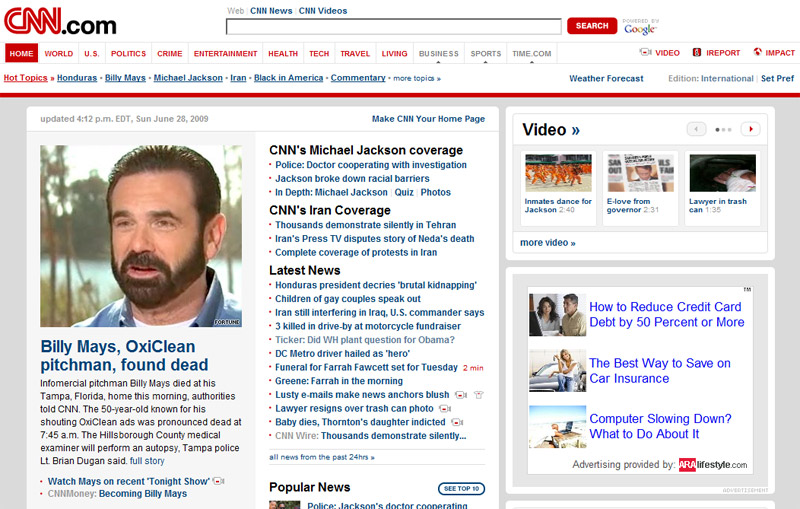The width and height of the screenshot is (800, 509).
Task: Click t-shirt icon beside Lusty e-mails headline
Action: point(478,395)
